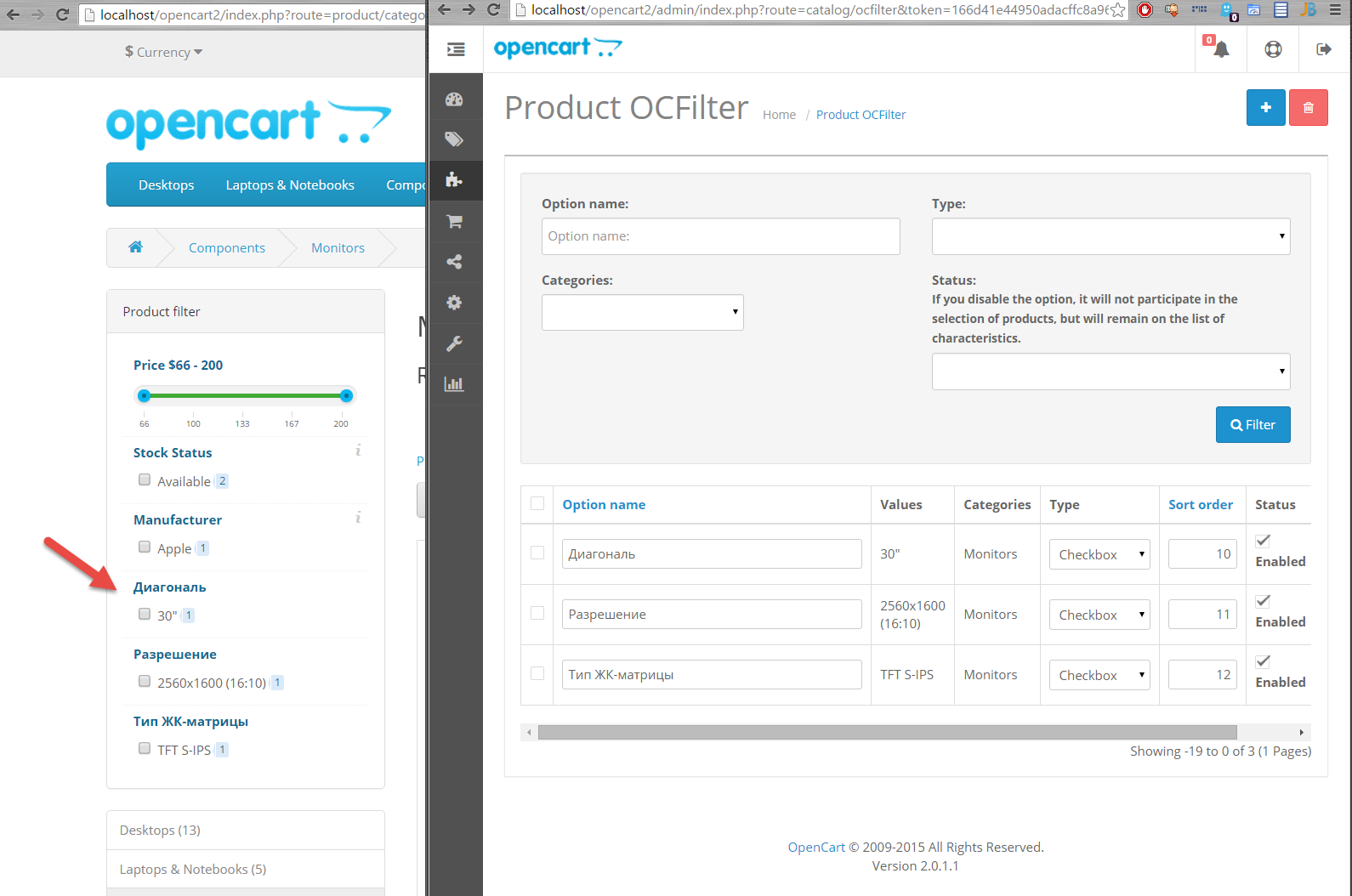Open the Marketing share icon in admin sidebar
The height and width of the screenshot is (896, 1352).
coord(454,262)
